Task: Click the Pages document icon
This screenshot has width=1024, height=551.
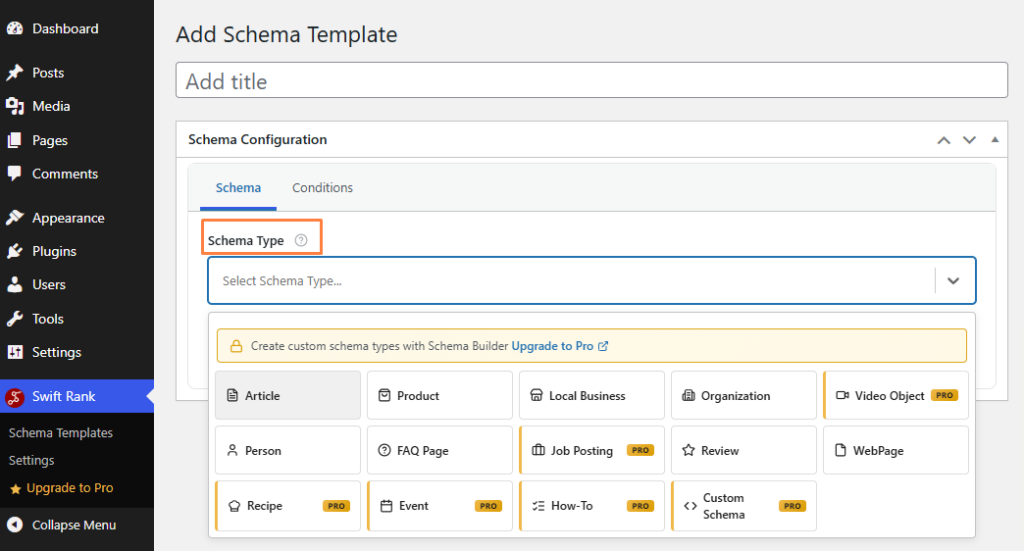Action: (x=14, y=140)
